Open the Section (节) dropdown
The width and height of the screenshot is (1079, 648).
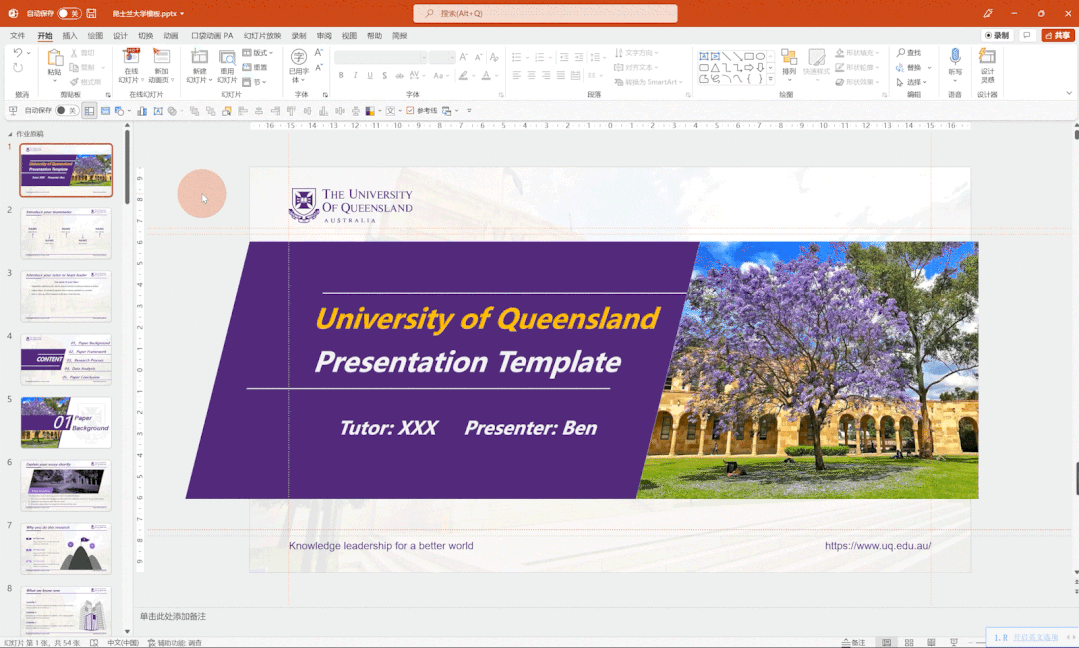point(255,82)
